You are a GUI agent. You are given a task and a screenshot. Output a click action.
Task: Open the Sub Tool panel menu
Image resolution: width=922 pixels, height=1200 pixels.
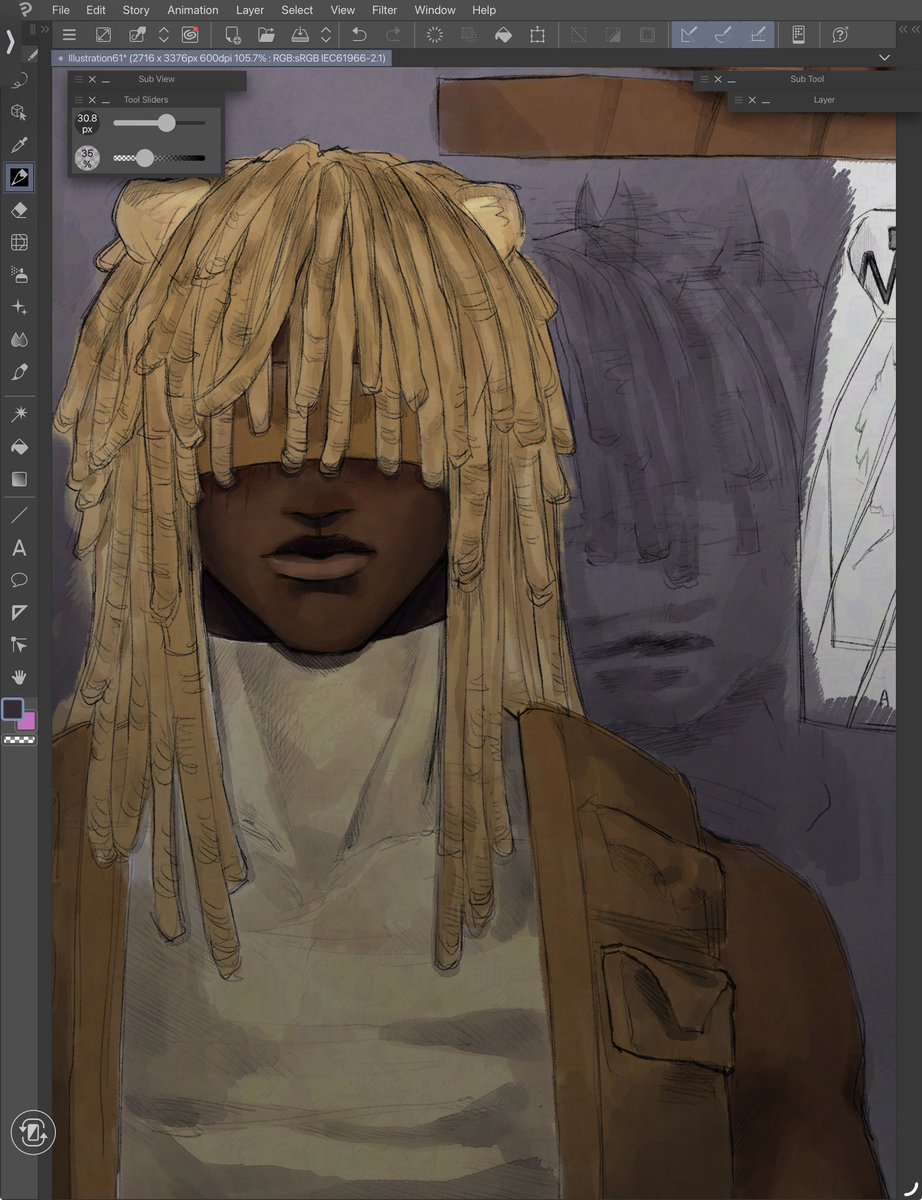coord(704,79)
